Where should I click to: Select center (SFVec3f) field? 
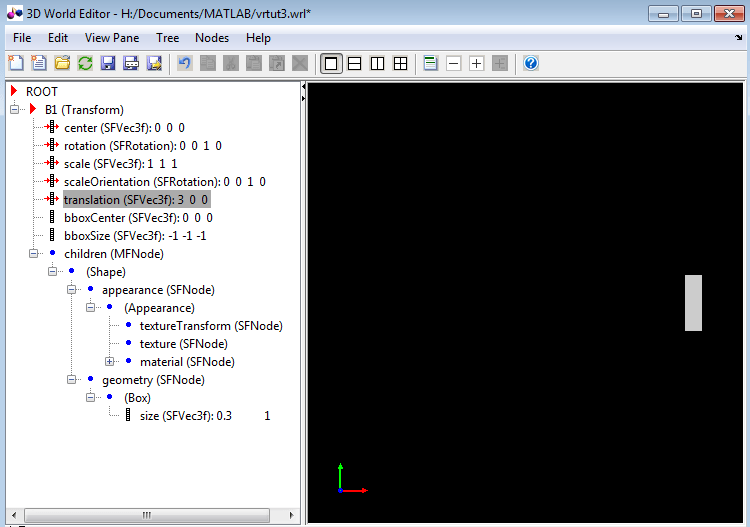(124, 128)
